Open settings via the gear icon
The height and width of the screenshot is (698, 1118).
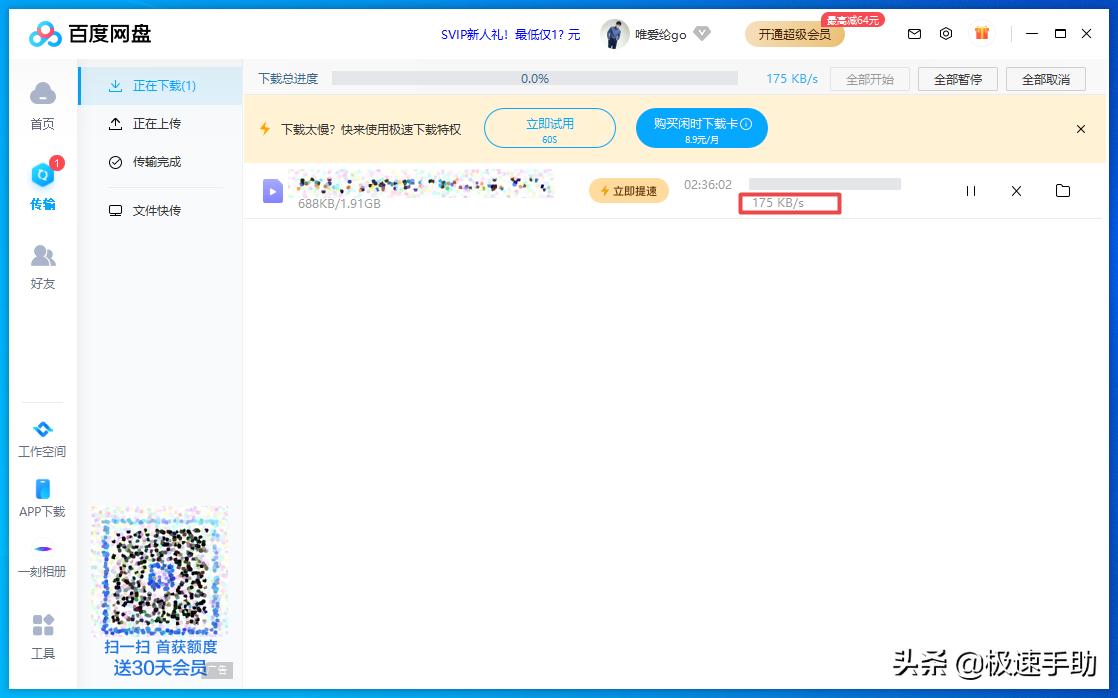pos(946,33)
